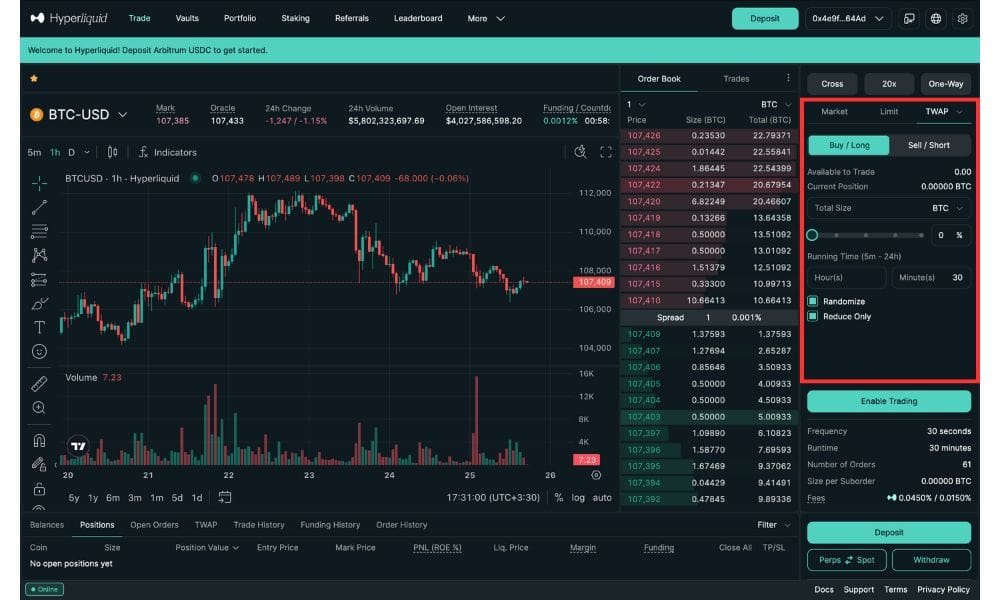This screenshot has height=600, width=1000.
Task: Select the Text annotation tool
Action: coord(39,327)
